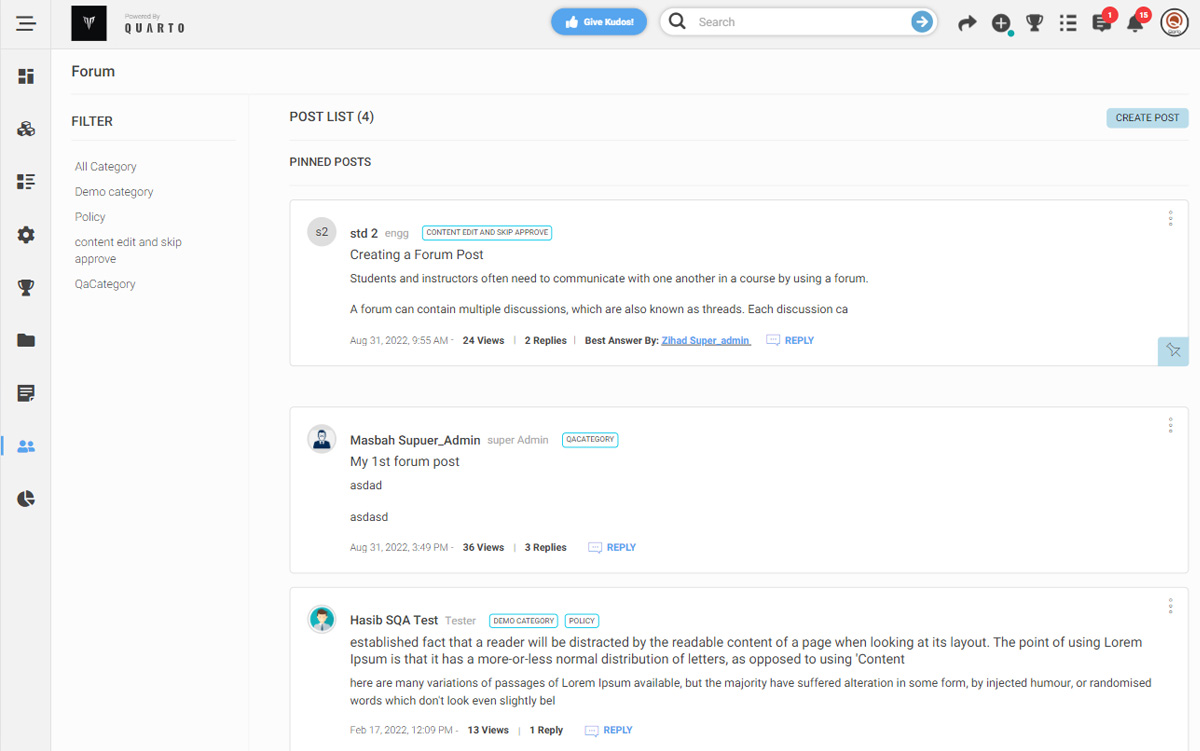The height and width of the screenshot is (751, 1200).
Task: Click 24 Views count
Action: (483, 341)
